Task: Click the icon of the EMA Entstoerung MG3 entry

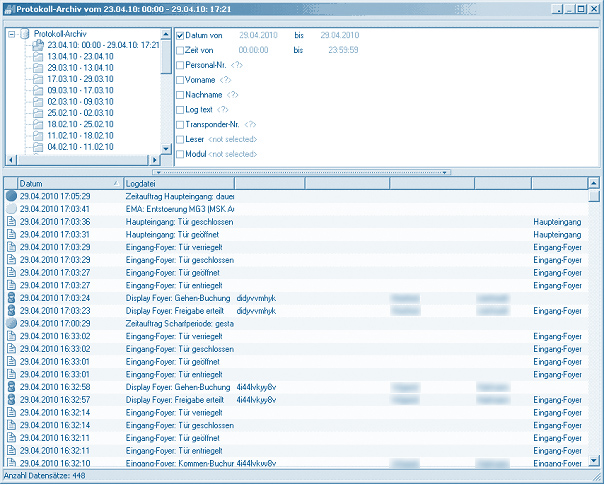Action: tap(11, 208)
